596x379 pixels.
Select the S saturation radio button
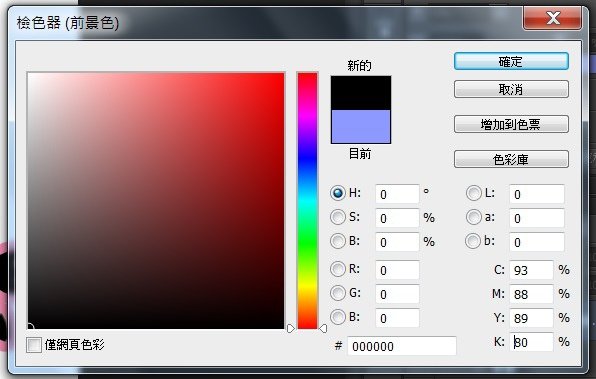pyautogui.click(x=338, y=217)
